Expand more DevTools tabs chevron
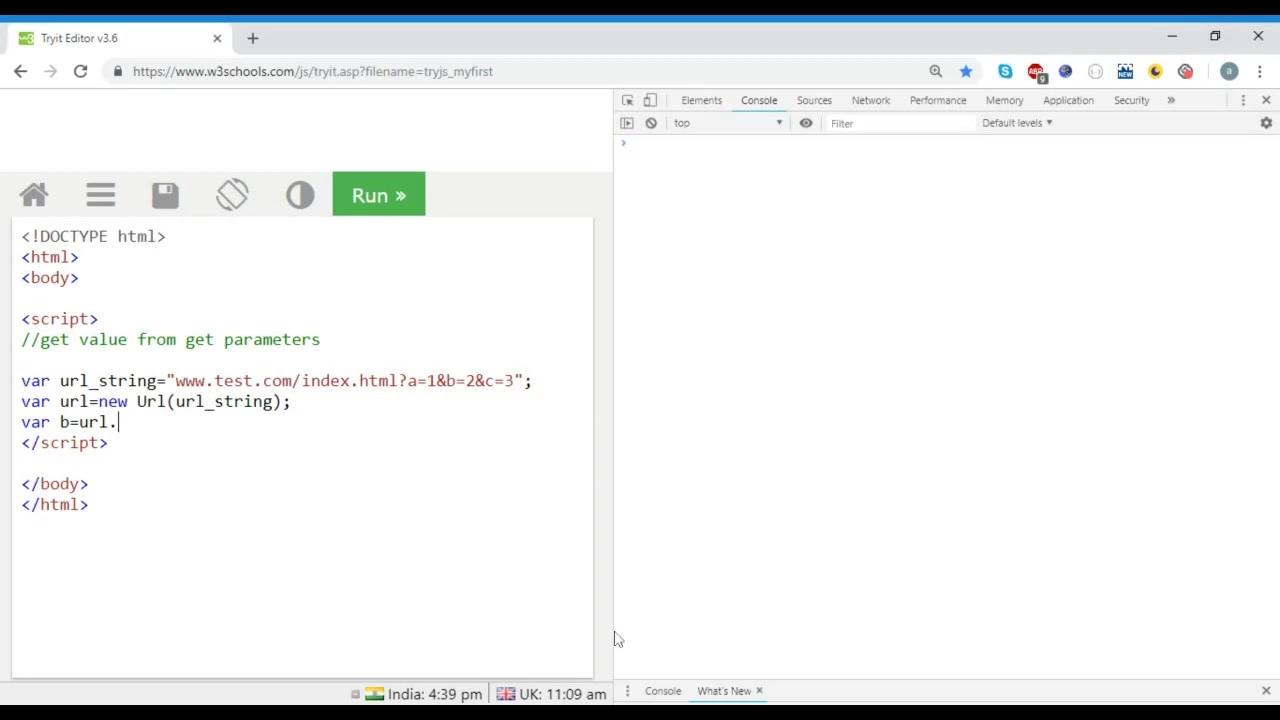Screen dimensions: 1280x720 1171,100
